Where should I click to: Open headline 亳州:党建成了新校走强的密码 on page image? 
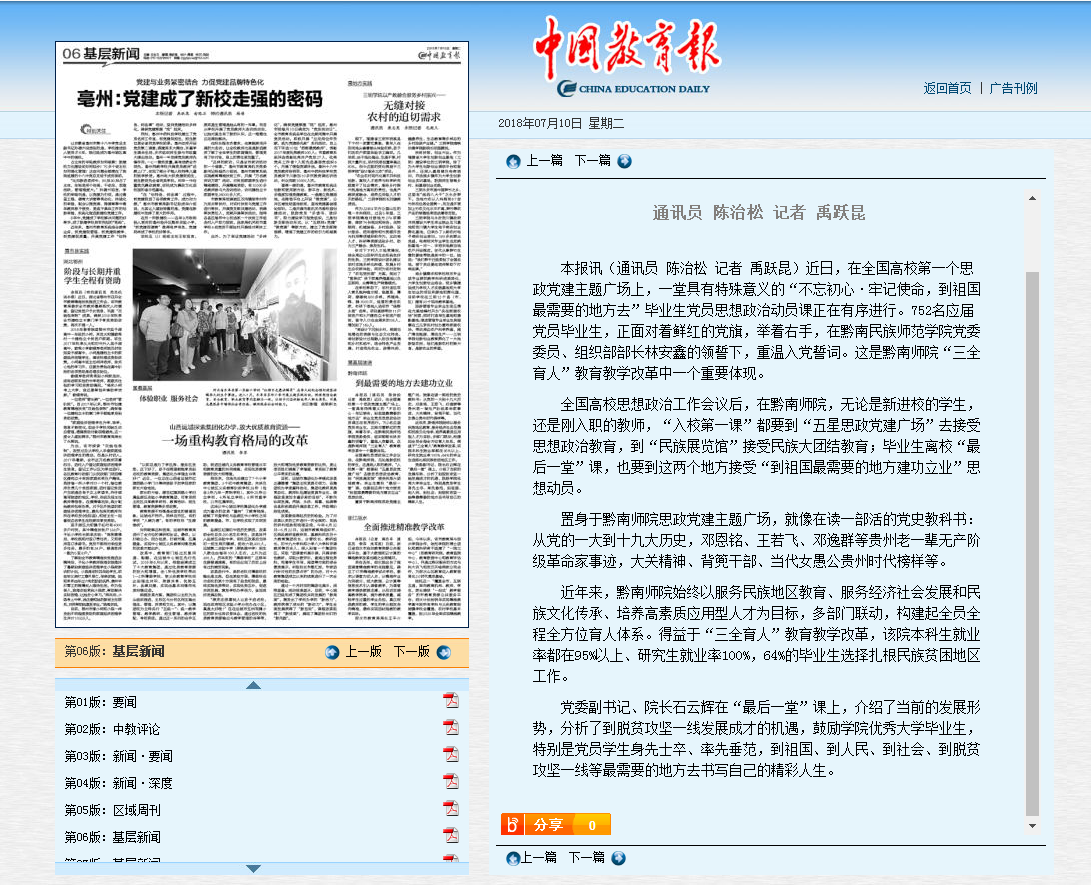point(200,99)
